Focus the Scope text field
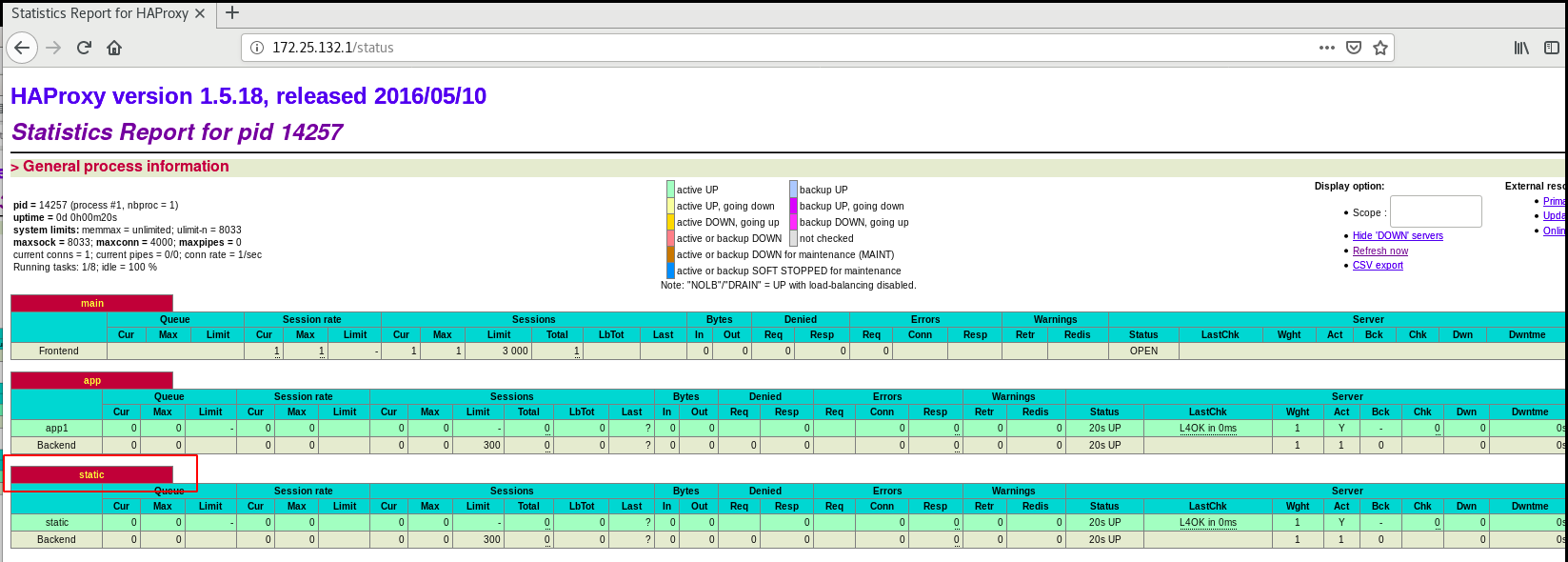 tap(1436, 211)
